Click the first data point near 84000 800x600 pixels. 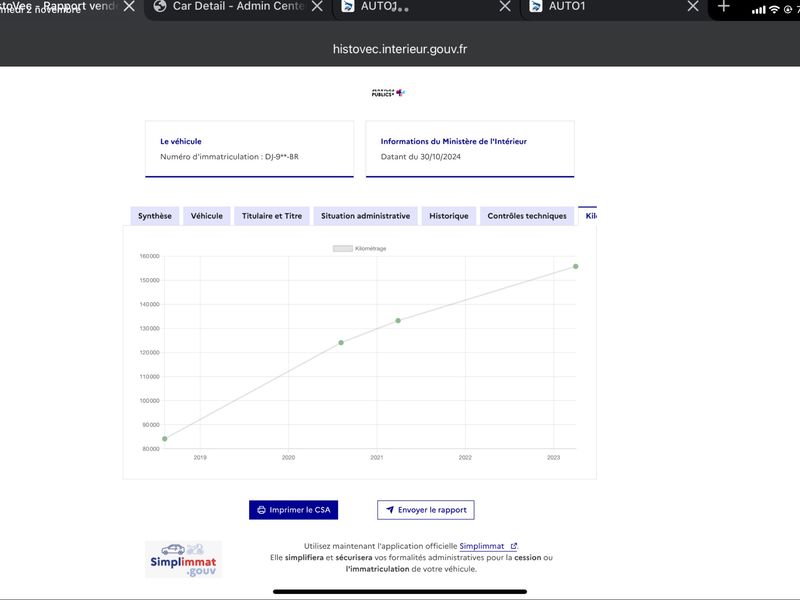tap(165, 439)
